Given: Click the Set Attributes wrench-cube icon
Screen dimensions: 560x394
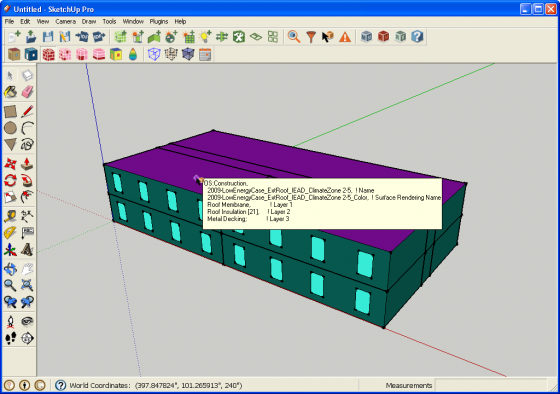Looking at the screenshot, I should [x=239, y=37].
